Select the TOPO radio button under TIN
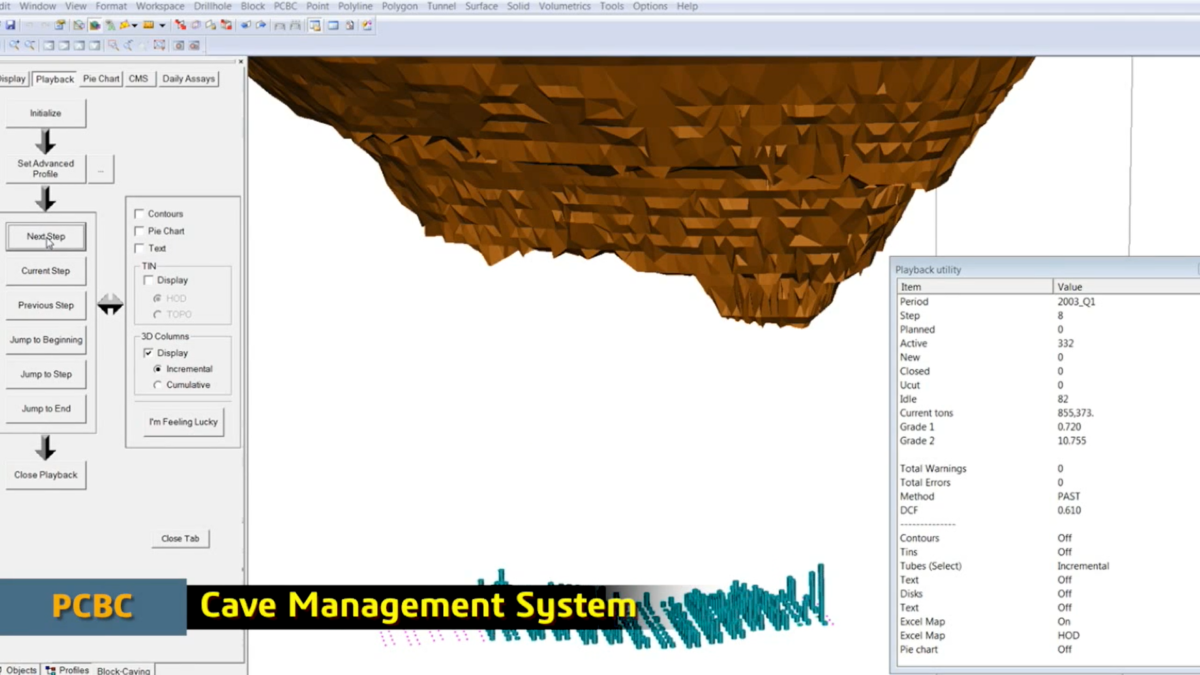Image resolution: width=1200 pixels, height=675 pixels. coord(158,314)
